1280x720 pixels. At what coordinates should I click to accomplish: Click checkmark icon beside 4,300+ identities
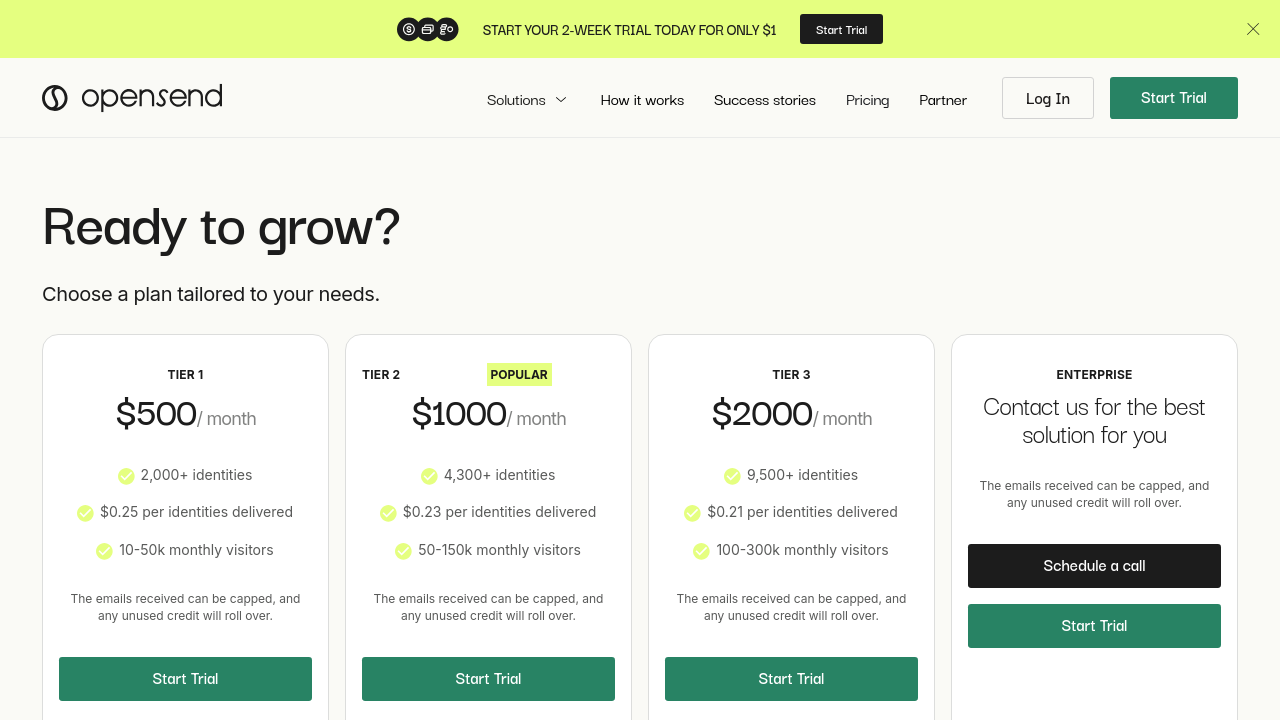click(429, 476)
